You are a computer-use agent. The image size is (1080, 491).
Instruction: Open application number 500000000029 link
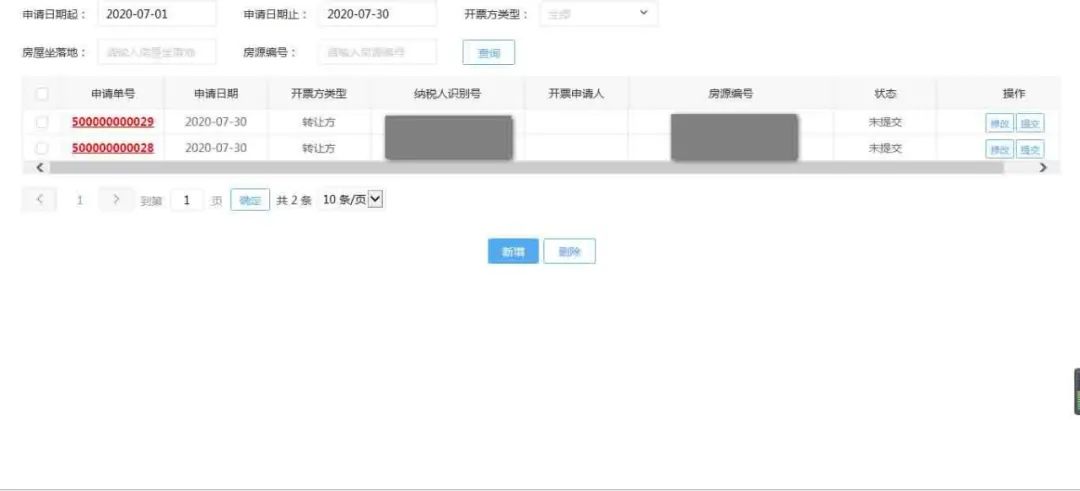coord(113,123)
